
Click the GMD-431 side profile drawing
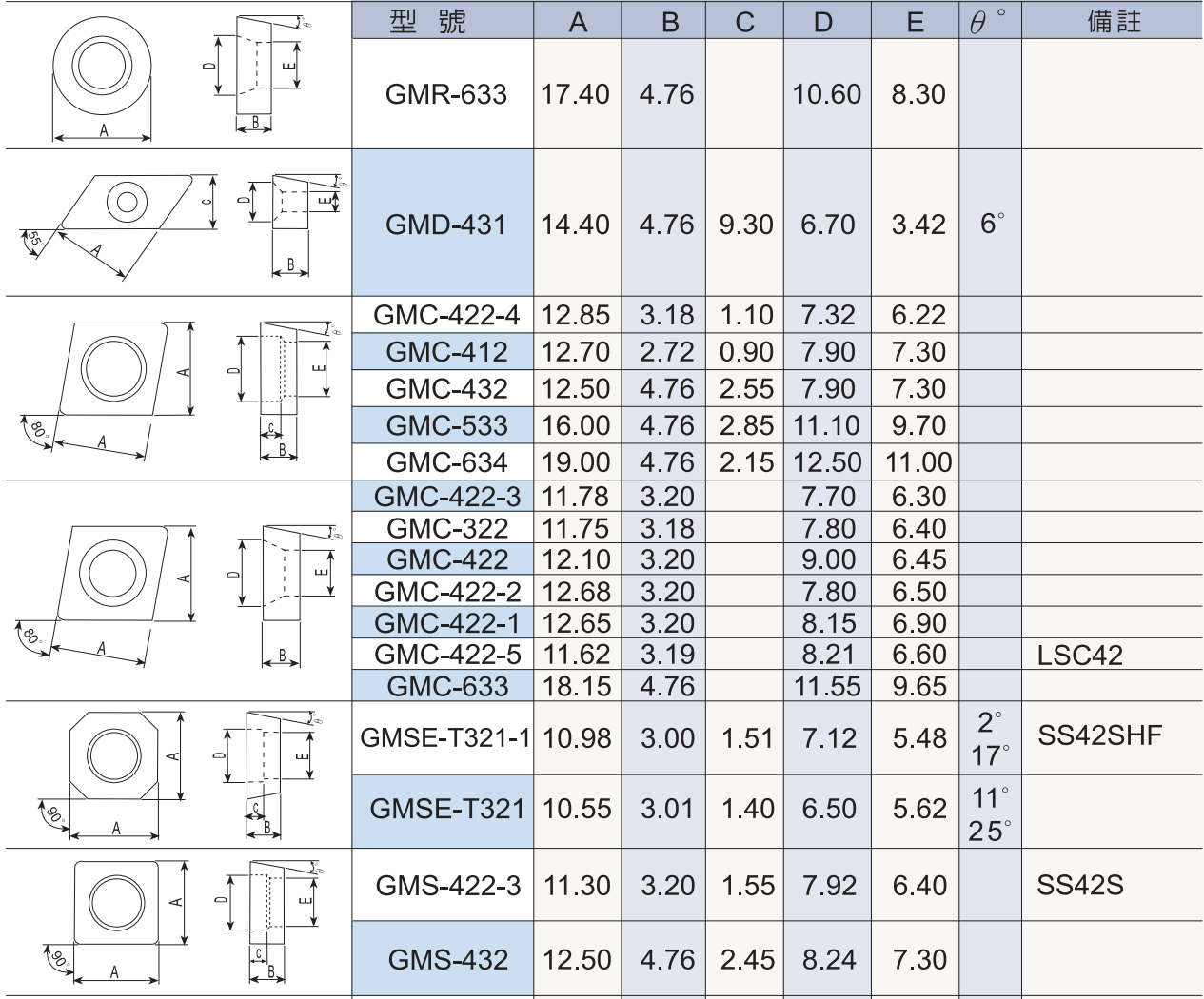[x=290, y=225]
